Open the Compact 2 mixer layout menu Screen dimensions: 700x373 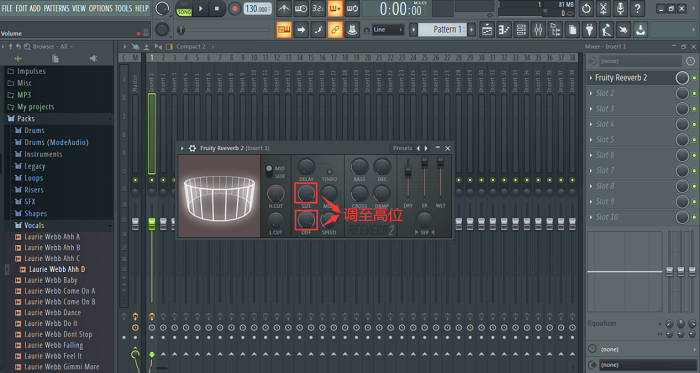click(191, 46)
